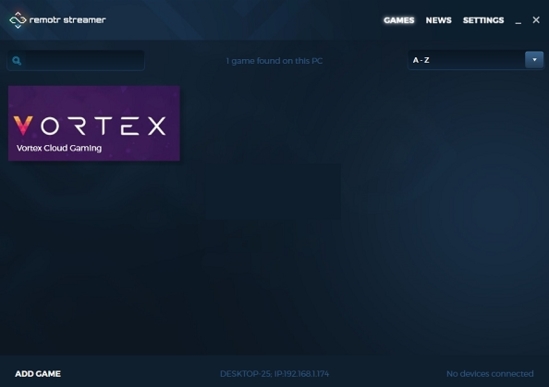The image size is (549, 387).
Task: Click the DESKTOP-25 IP address text
Action: 274,374
